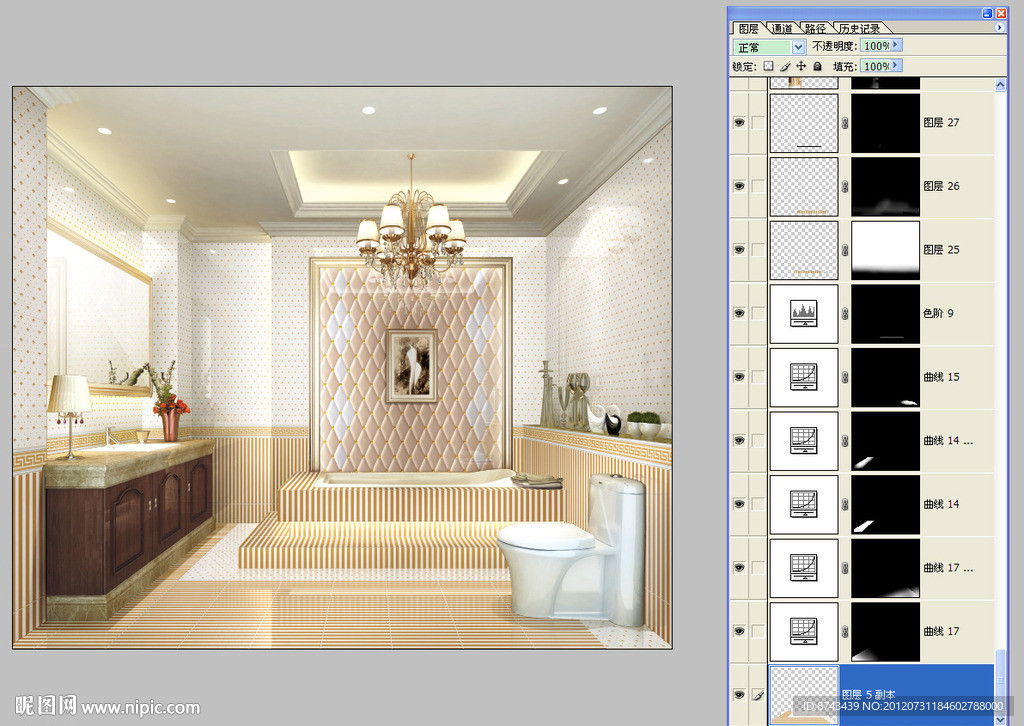Screen dimensions: 1024x726
Task: Select the 色阶 9 levels adjustment icon
Action: 804,313
